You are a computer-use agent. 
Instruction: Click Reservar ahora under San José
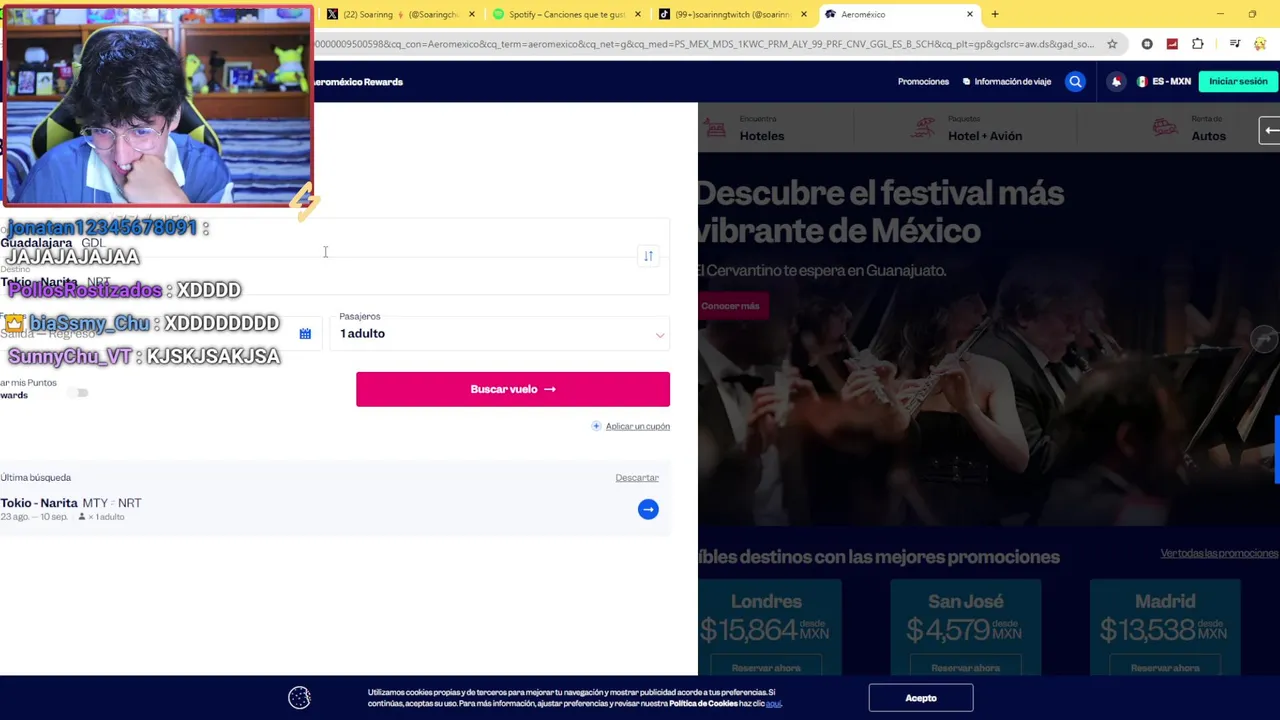tap(965, 667)
